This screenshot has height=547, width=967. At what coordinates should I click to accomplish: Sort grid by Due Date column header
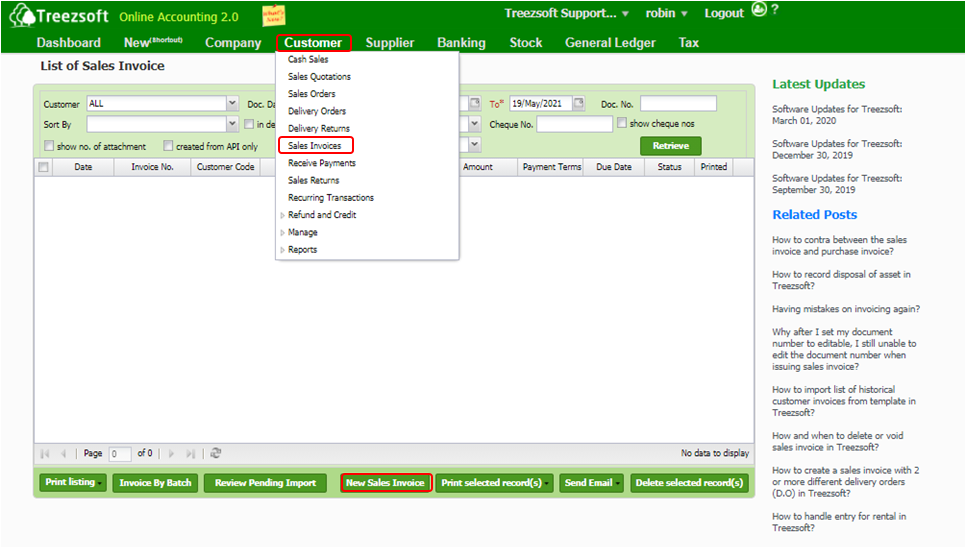pos(614,167)
